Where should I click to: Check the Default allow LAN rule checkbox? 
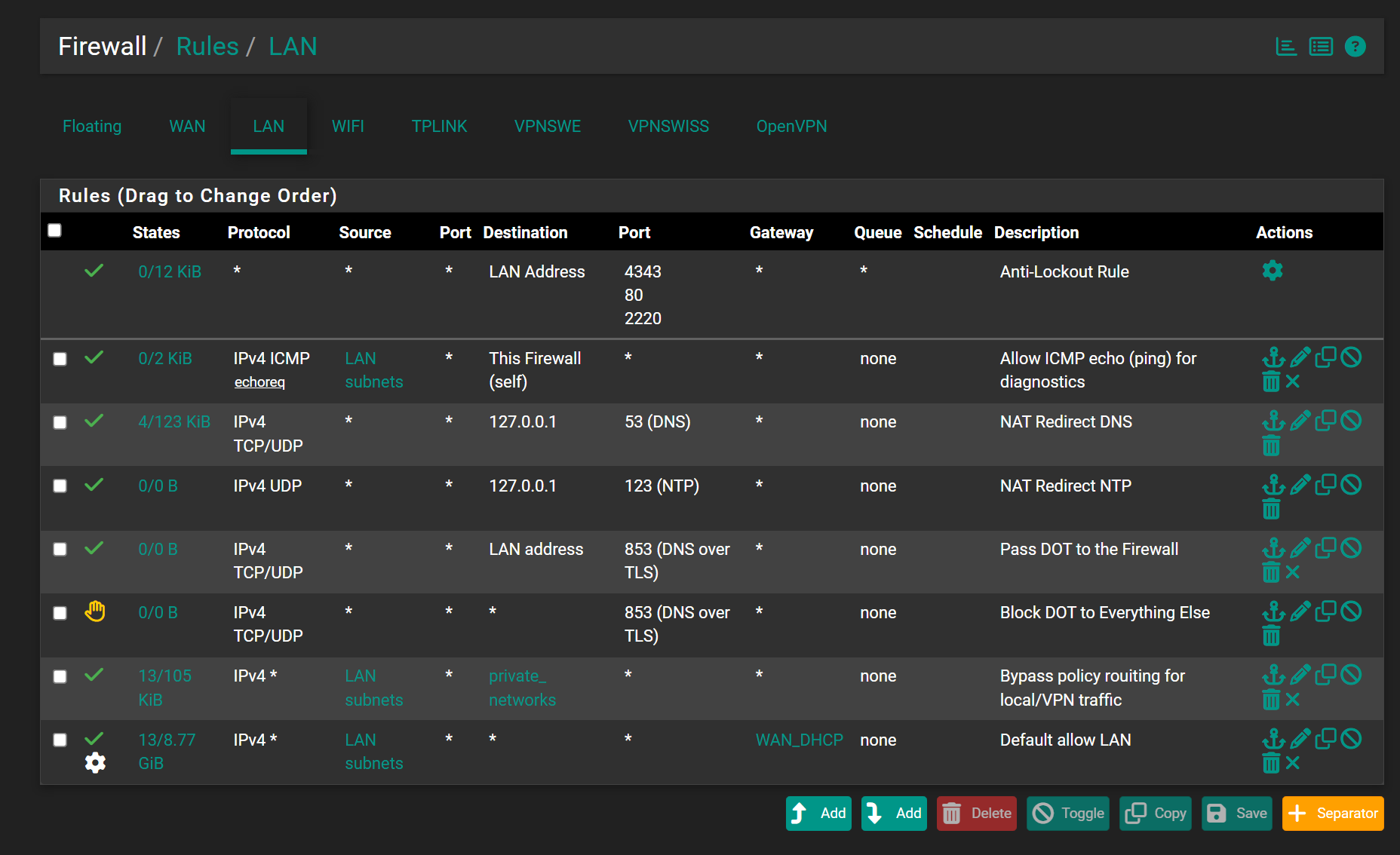[60, 740]
